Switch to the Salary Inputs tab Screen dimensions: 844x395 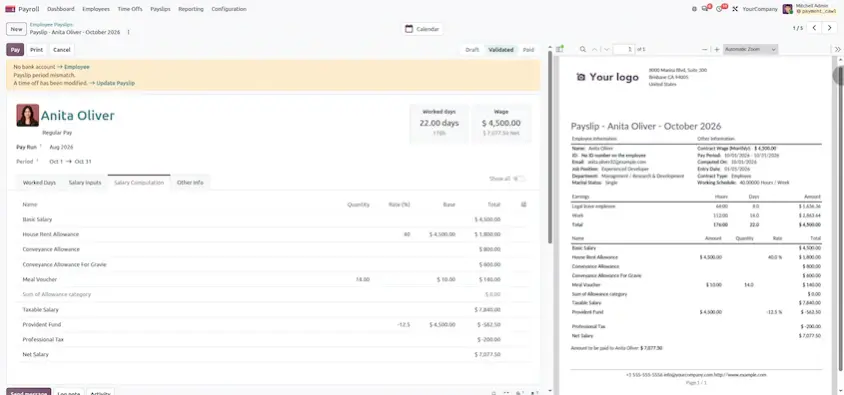[x=85, y=182]
